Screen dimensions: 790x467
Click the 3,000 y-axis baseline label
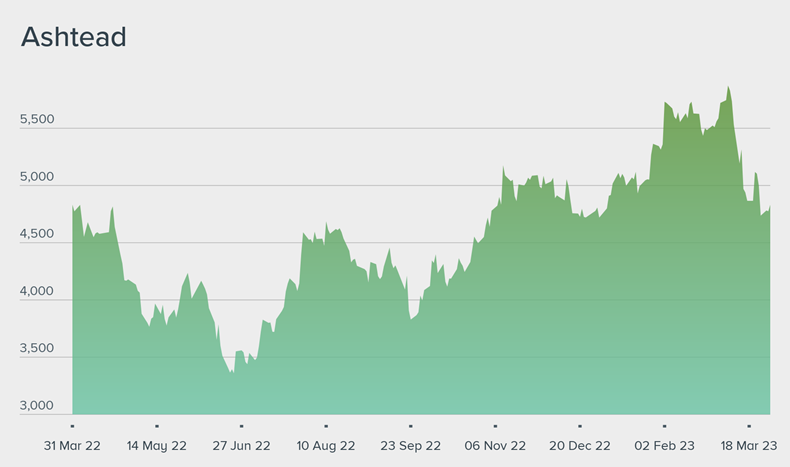pos(37,406)
